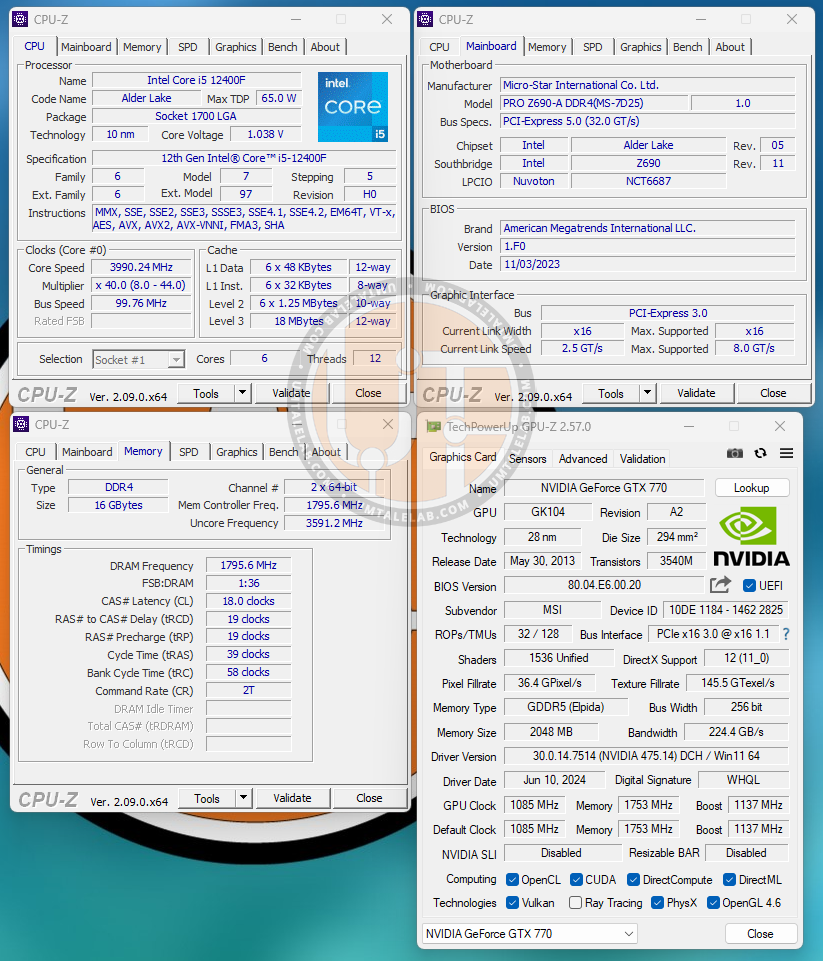
Task: Click the Memory Size value "2048 MB"
Action: click(x=551, y=732)
